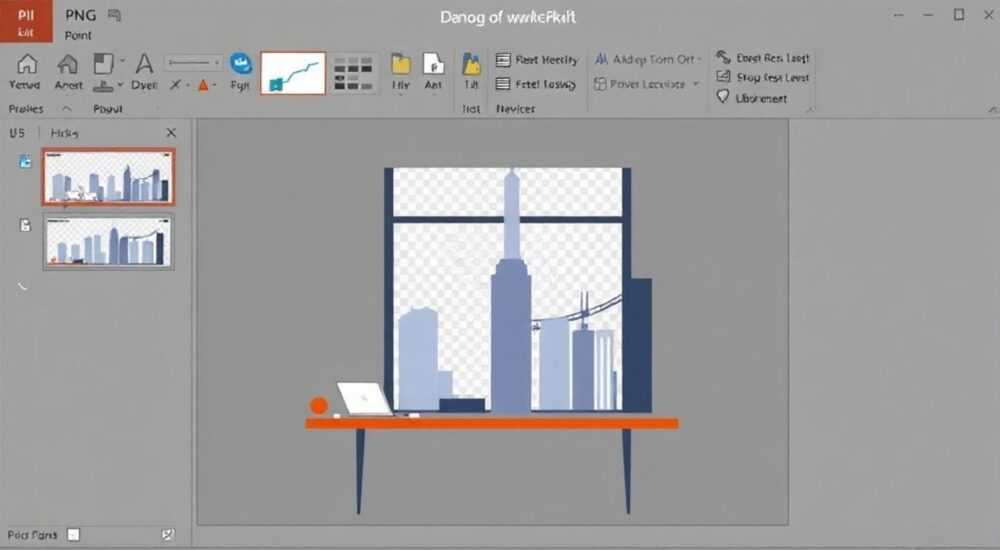Toggle the Stop Test Level checkbox option

[x=723, y=77]
